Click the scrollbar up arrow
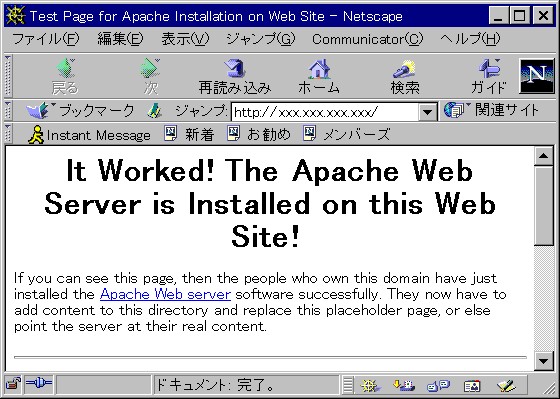This screenshot has width=560, height=399. tap(544, 156)
